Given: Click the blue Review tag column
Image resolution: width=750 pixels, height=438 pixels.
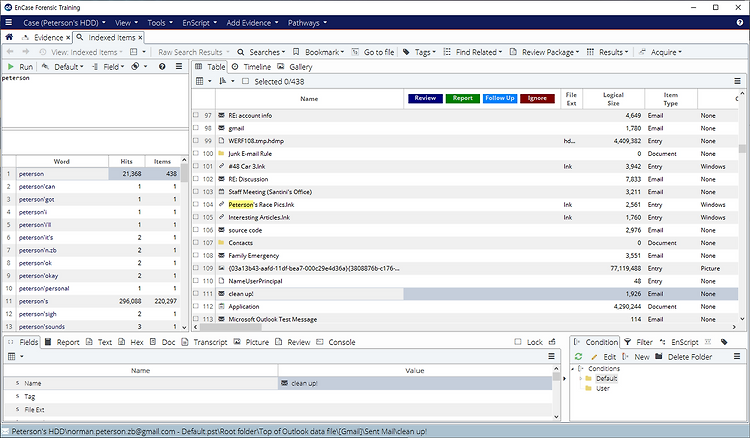Looking at the screenshot, I should click(x=425, y=98).
